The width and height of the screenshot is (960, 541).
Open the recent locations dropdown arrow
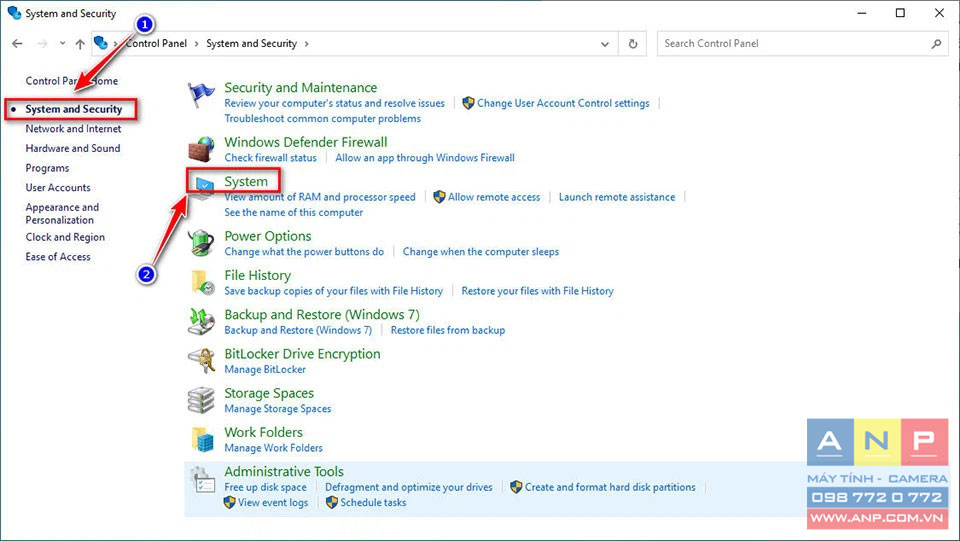coord(62,43)
